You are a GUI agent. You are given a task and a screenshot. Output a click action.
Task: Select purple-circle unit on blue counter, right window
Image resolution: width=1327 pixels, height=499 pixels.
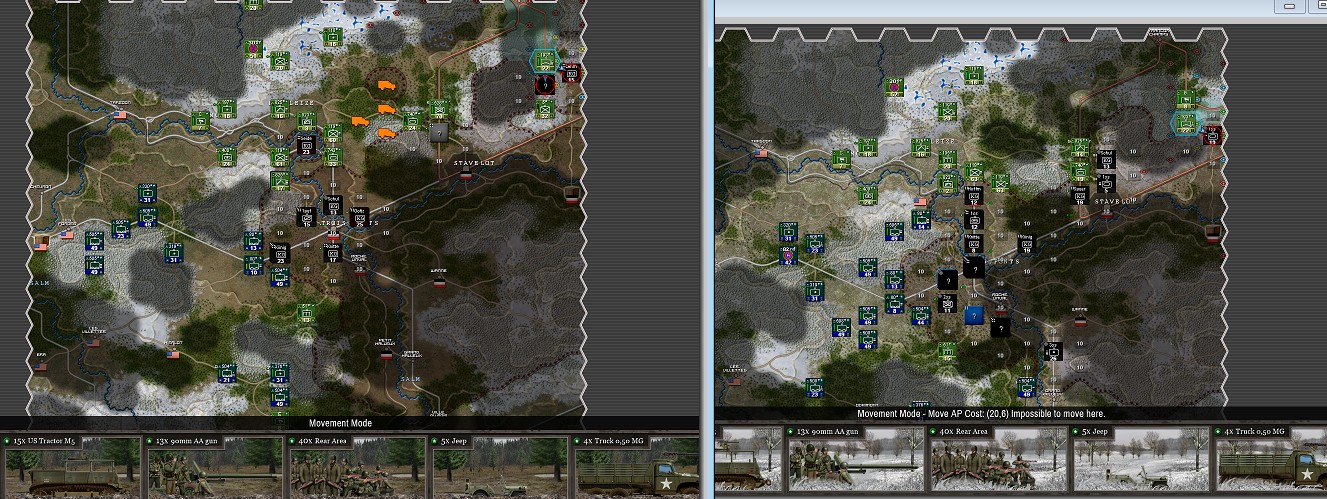coord(788,255)
